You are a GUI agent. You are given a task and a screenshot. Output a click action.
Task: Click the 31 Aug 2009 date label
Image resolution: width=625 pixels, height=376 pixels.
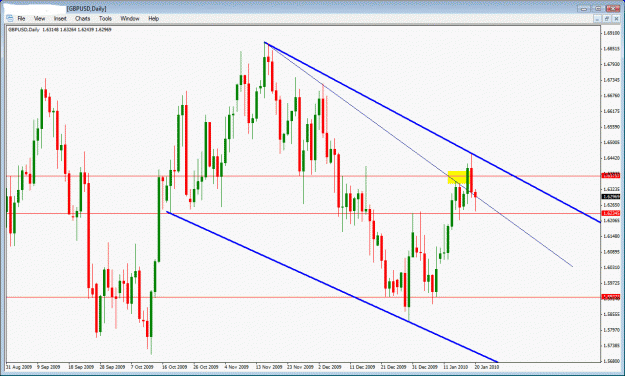point(19,367)
